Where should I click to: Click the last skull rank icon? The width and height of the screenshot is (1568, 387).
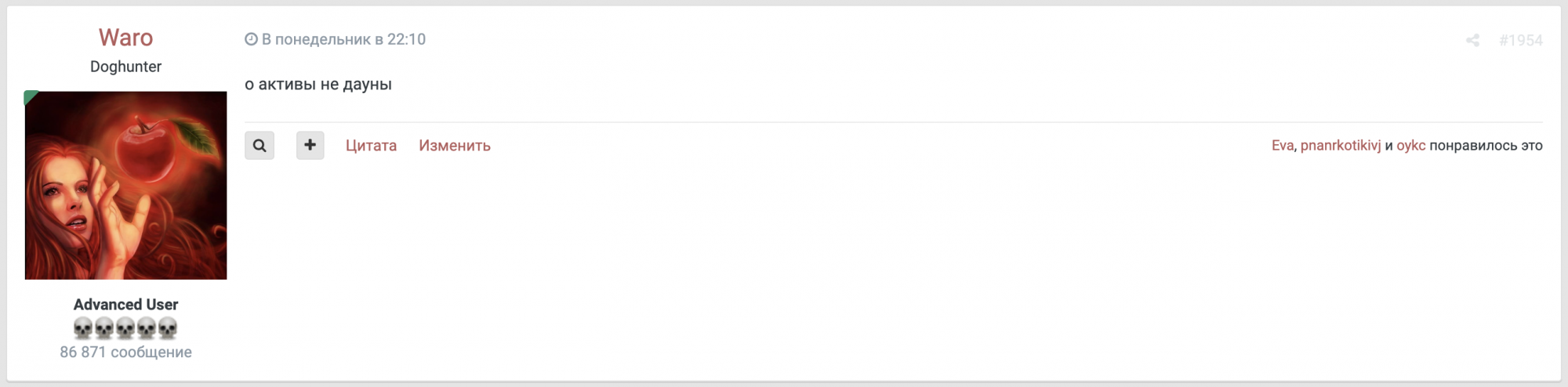click(x=168, y=327)
